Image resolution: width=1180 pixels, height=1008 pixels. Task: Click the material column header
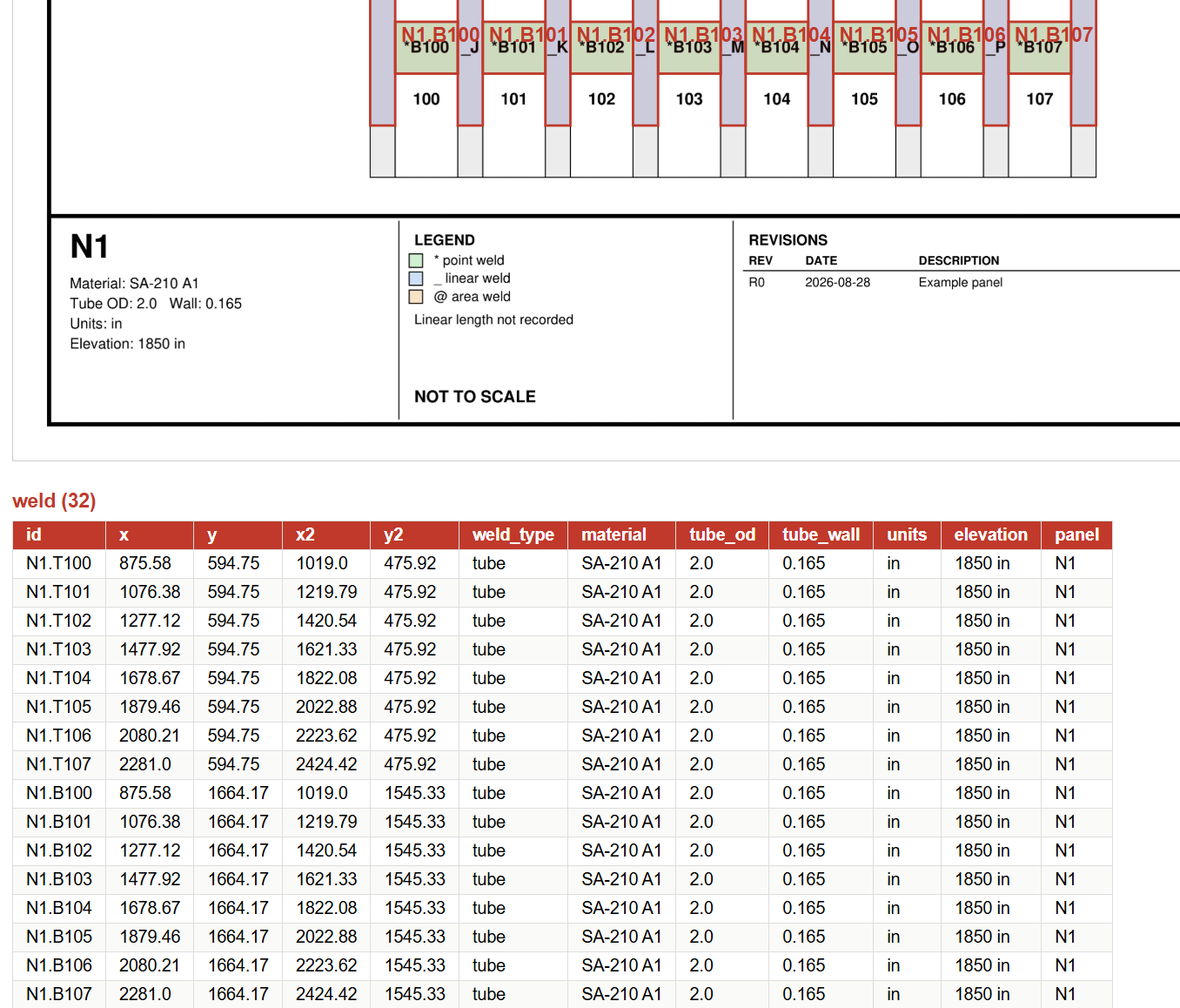pos(621,534)
